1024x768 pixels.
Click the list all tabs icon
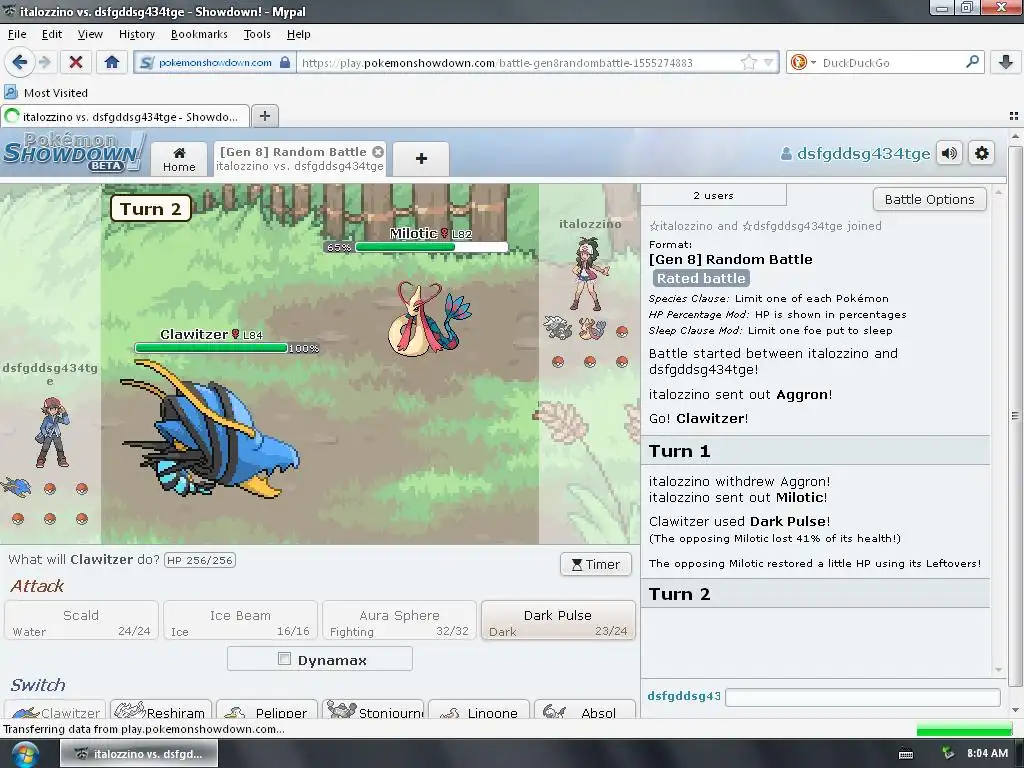[x=1014, y=116]
